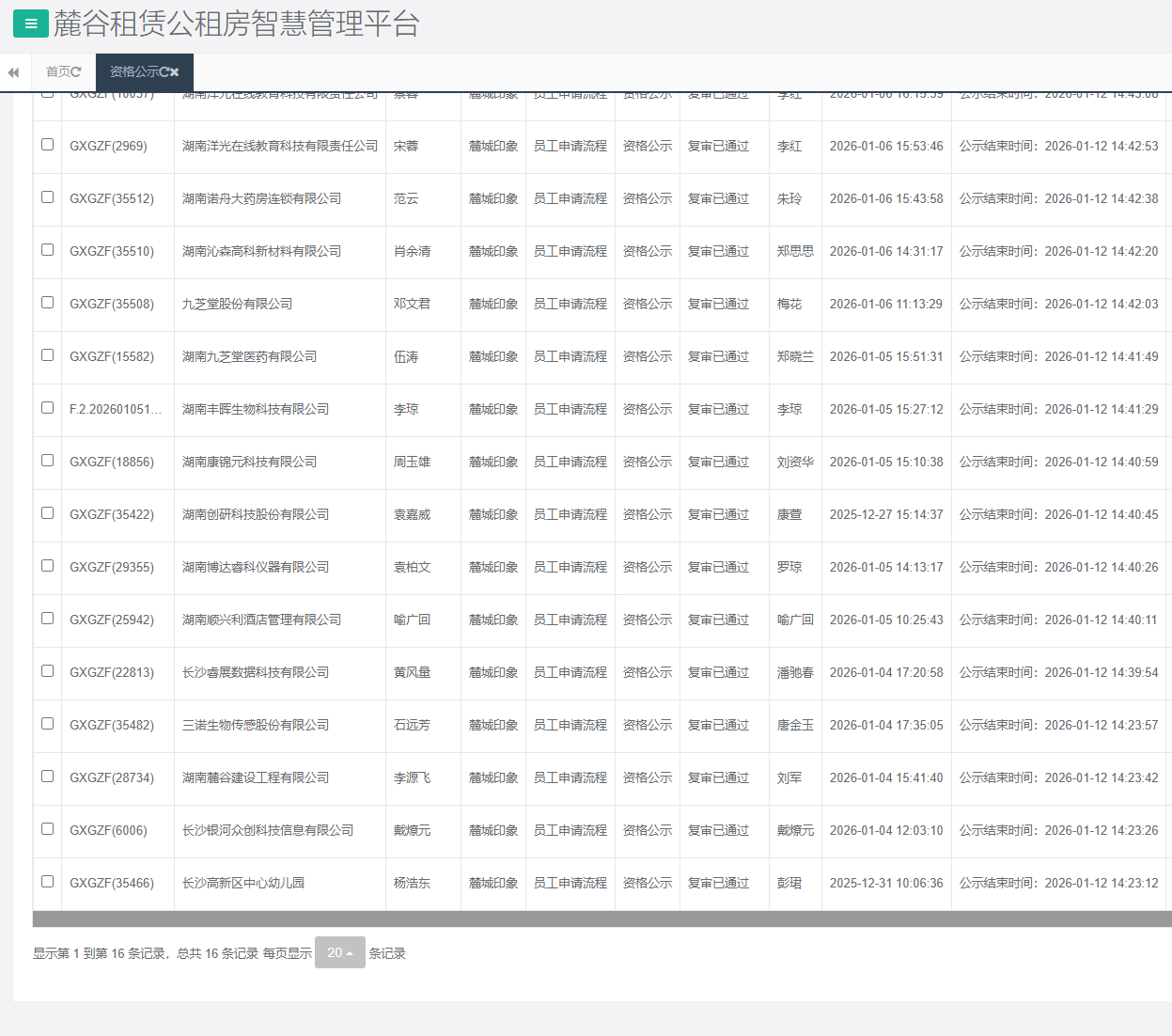Select the 资格公示 tab
This screenshot has width=1172, height=1036.
[133, 72]
